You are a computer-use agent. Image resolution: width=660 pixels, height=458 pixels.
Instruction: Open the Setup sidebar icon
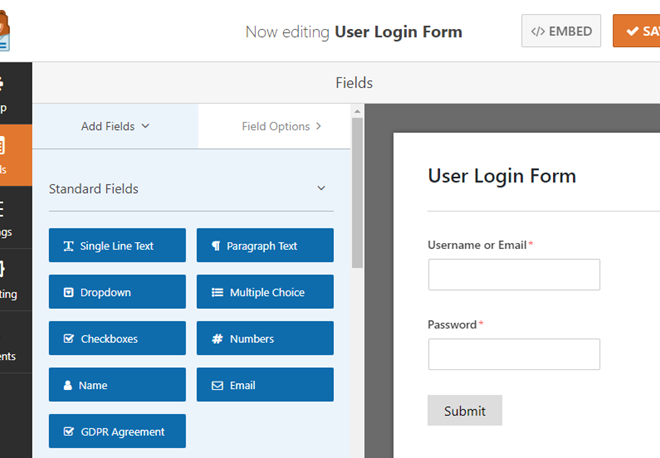pyautogui.click(x=16, y=93)
